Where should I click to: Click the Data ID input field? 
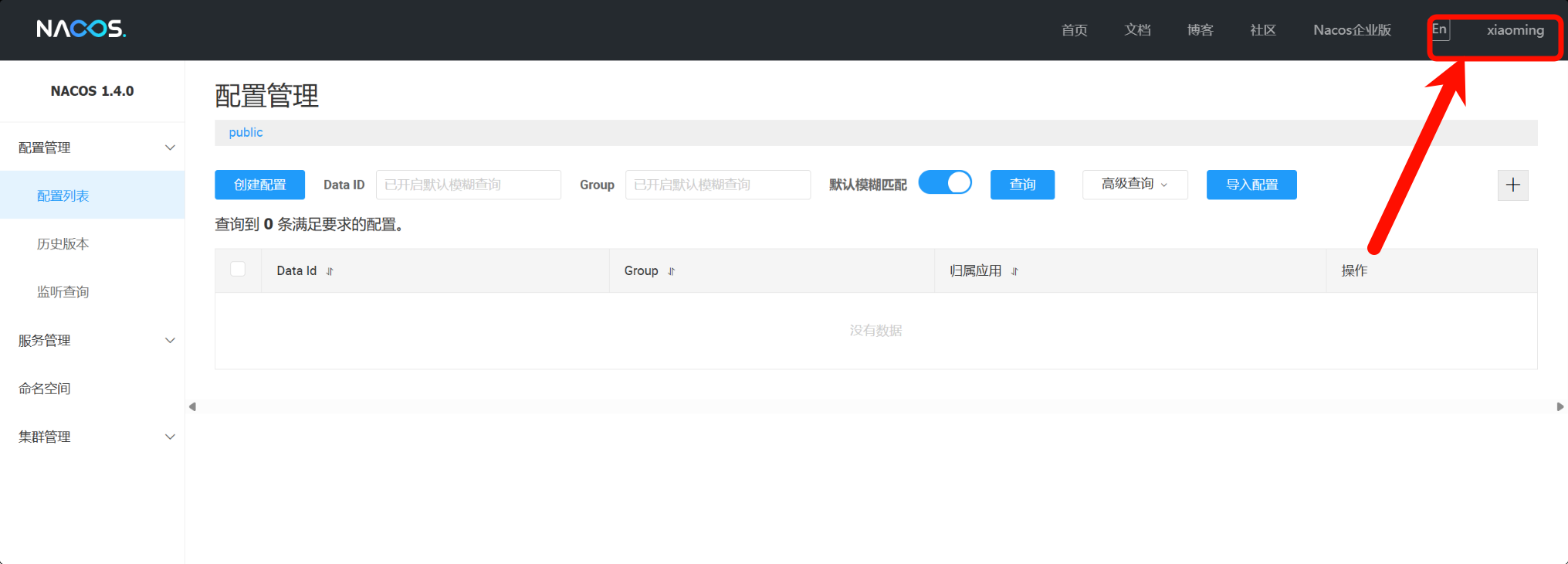coord(468,185)
